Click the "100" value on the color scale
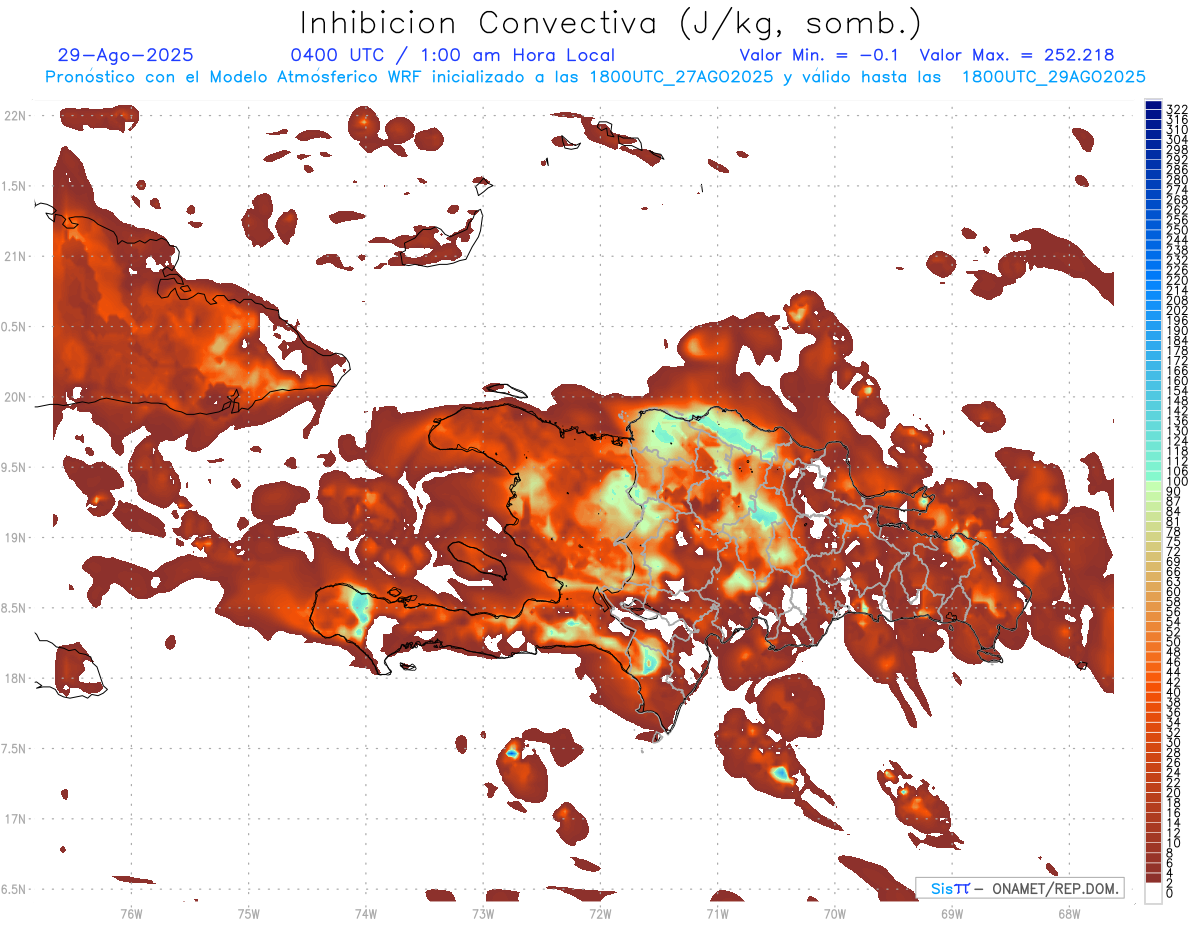Image resolution: width=1200 pixels, height=927 pixels. pos(1176,482)
